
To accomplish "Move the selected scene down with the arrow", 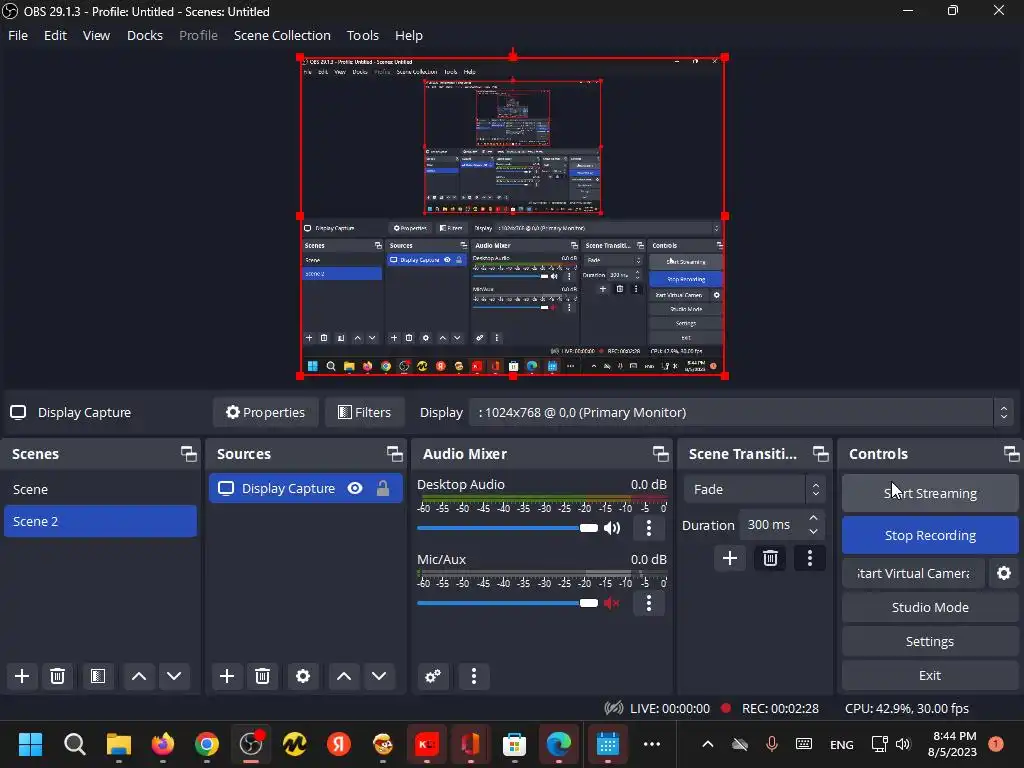I will point(174,676).
